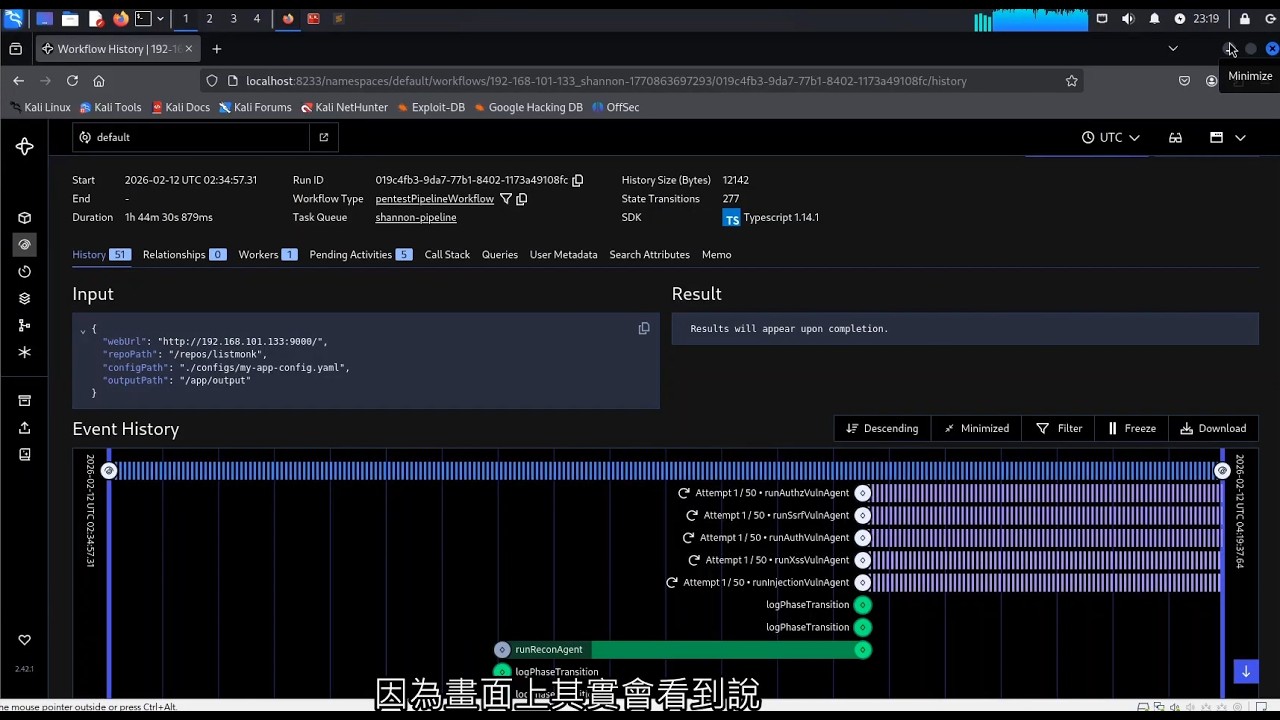Click the workflow start event marker
The height and width of the screenshot is (720, 1280).
click(x=109, y=471)
